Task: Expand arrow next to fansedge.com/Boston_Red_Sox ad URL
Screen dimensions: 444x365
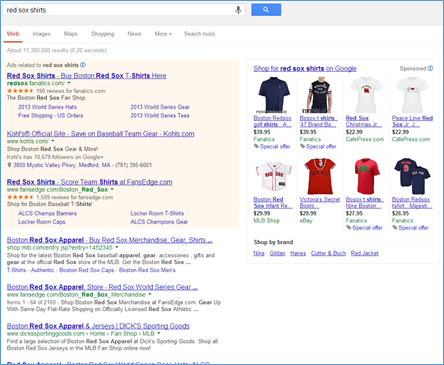Action: tap(112, 189)
